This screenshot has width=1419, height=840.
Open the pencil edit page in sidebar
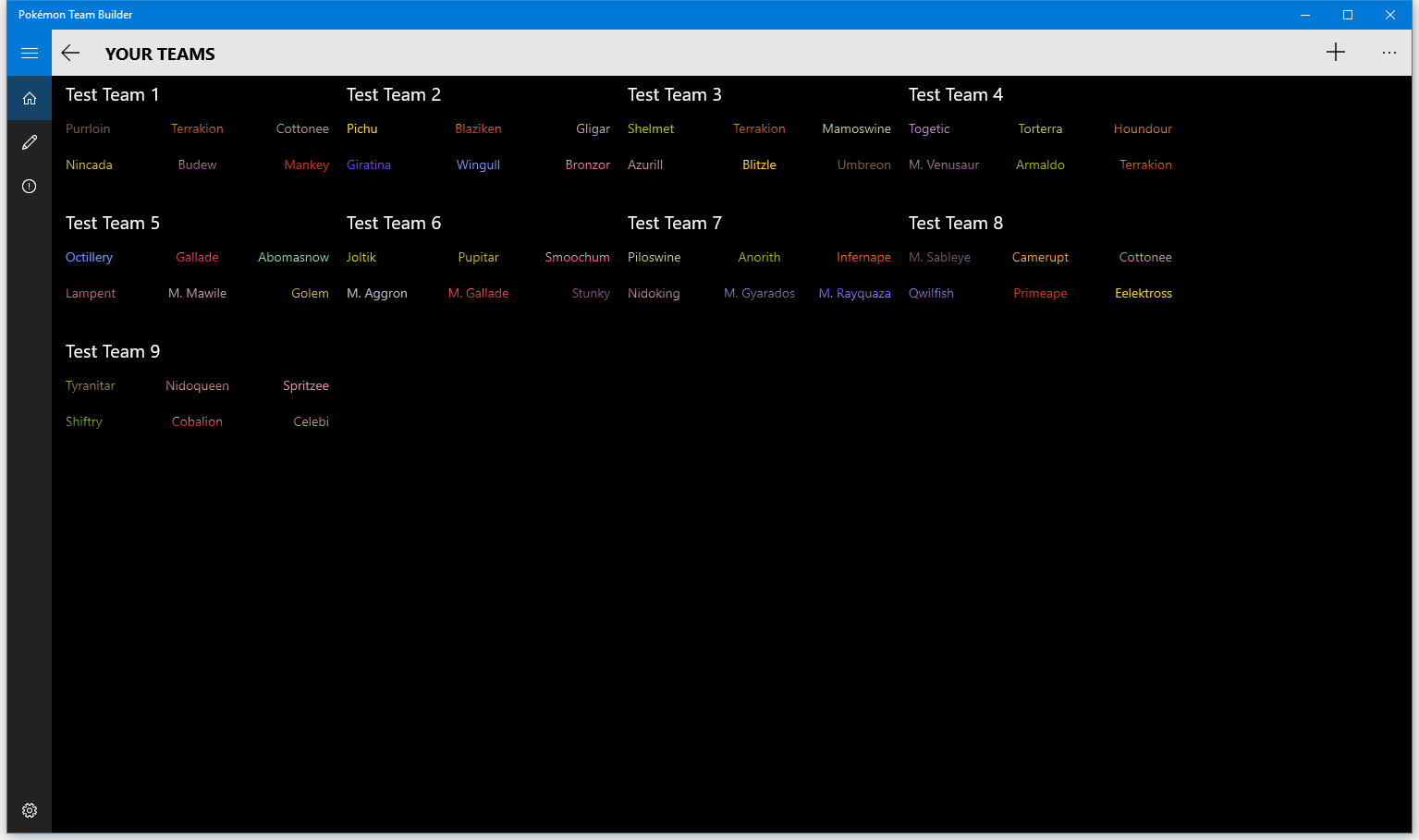click(x=30, y=142)
